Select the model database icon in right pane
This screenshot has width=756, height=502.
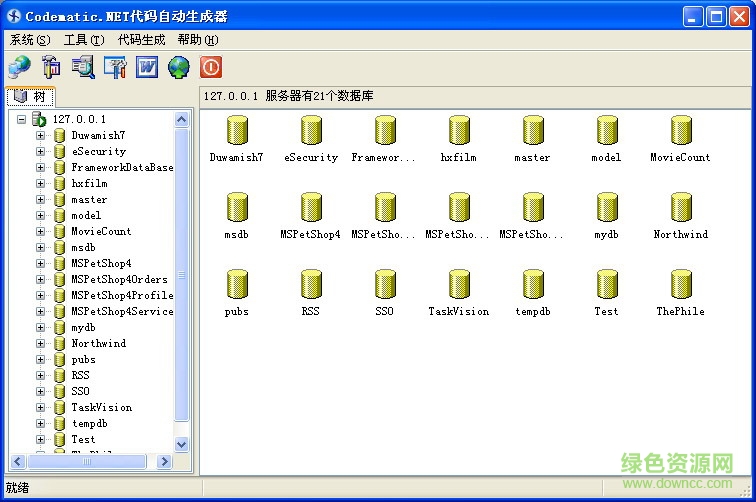click(607, 130)
